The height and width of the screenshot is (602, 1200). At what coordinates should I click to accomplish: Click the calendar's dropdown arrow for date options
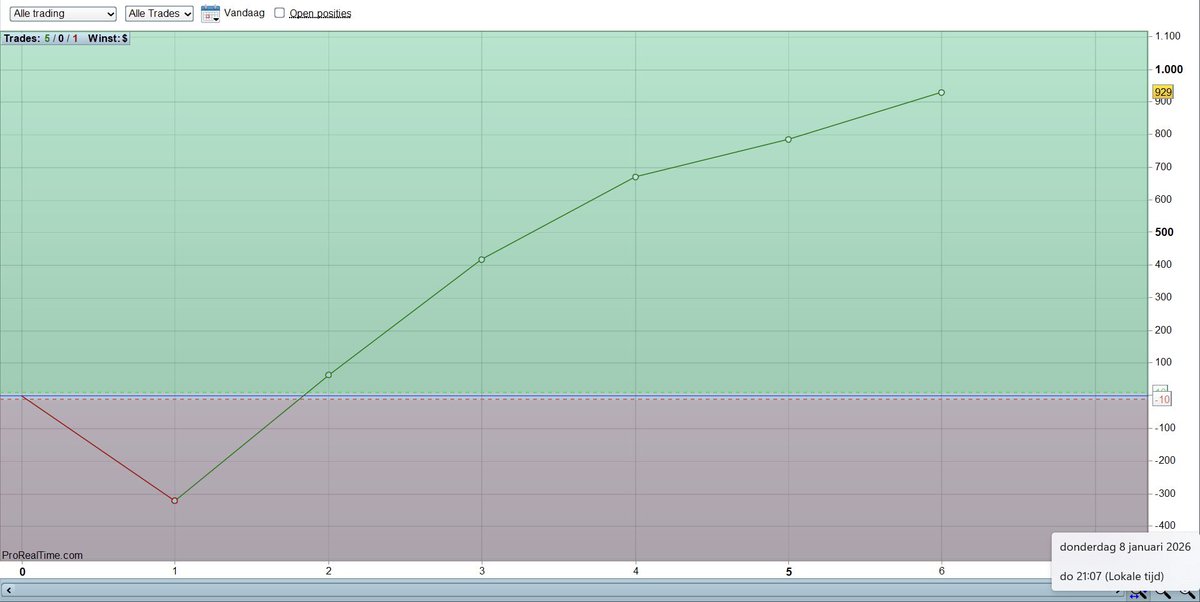[x=215, y=18]
